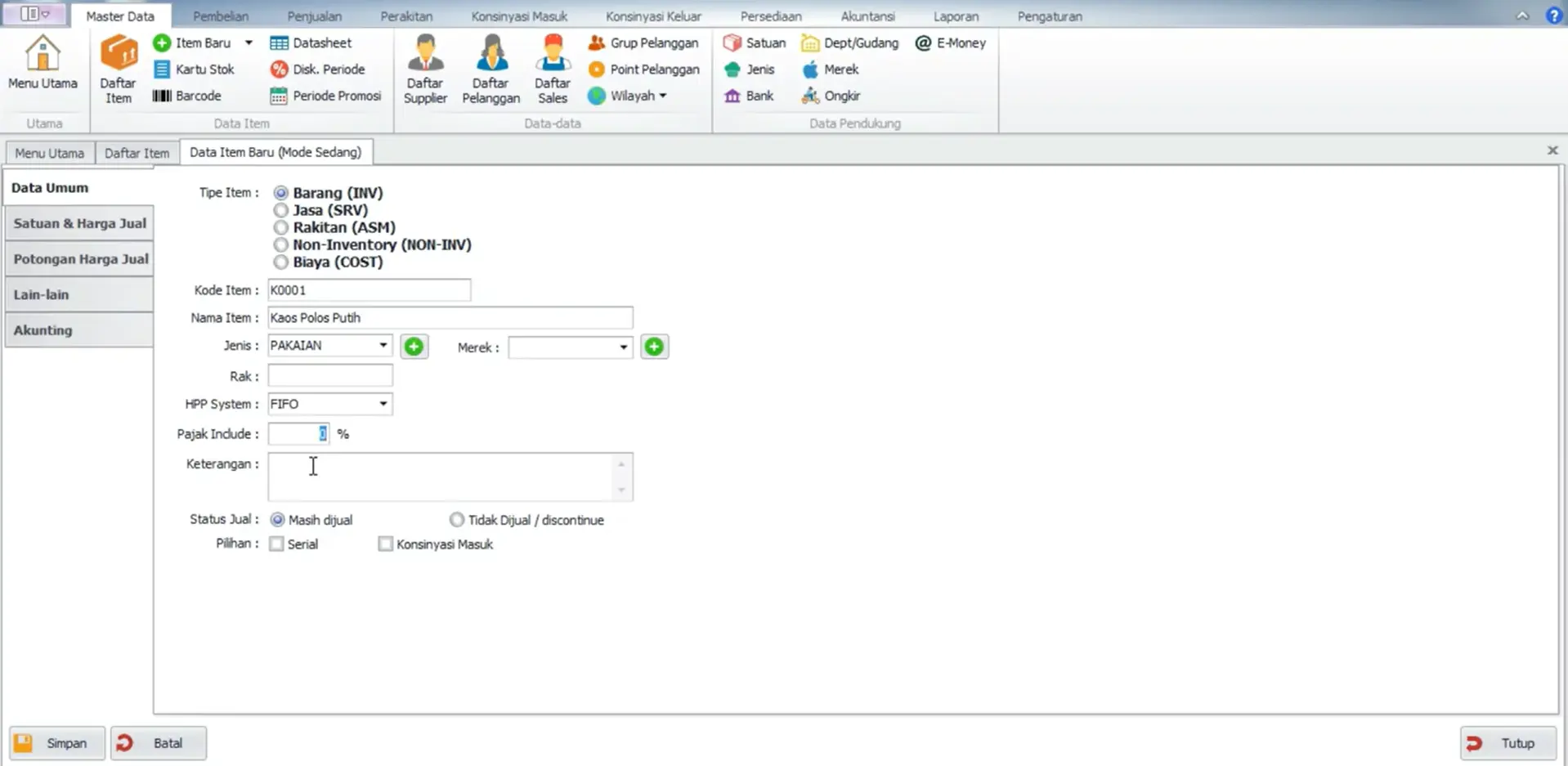Click the Barcode tool in ribbon
Viewport: 1568px width, 766px height.
[x=187, y=96]
